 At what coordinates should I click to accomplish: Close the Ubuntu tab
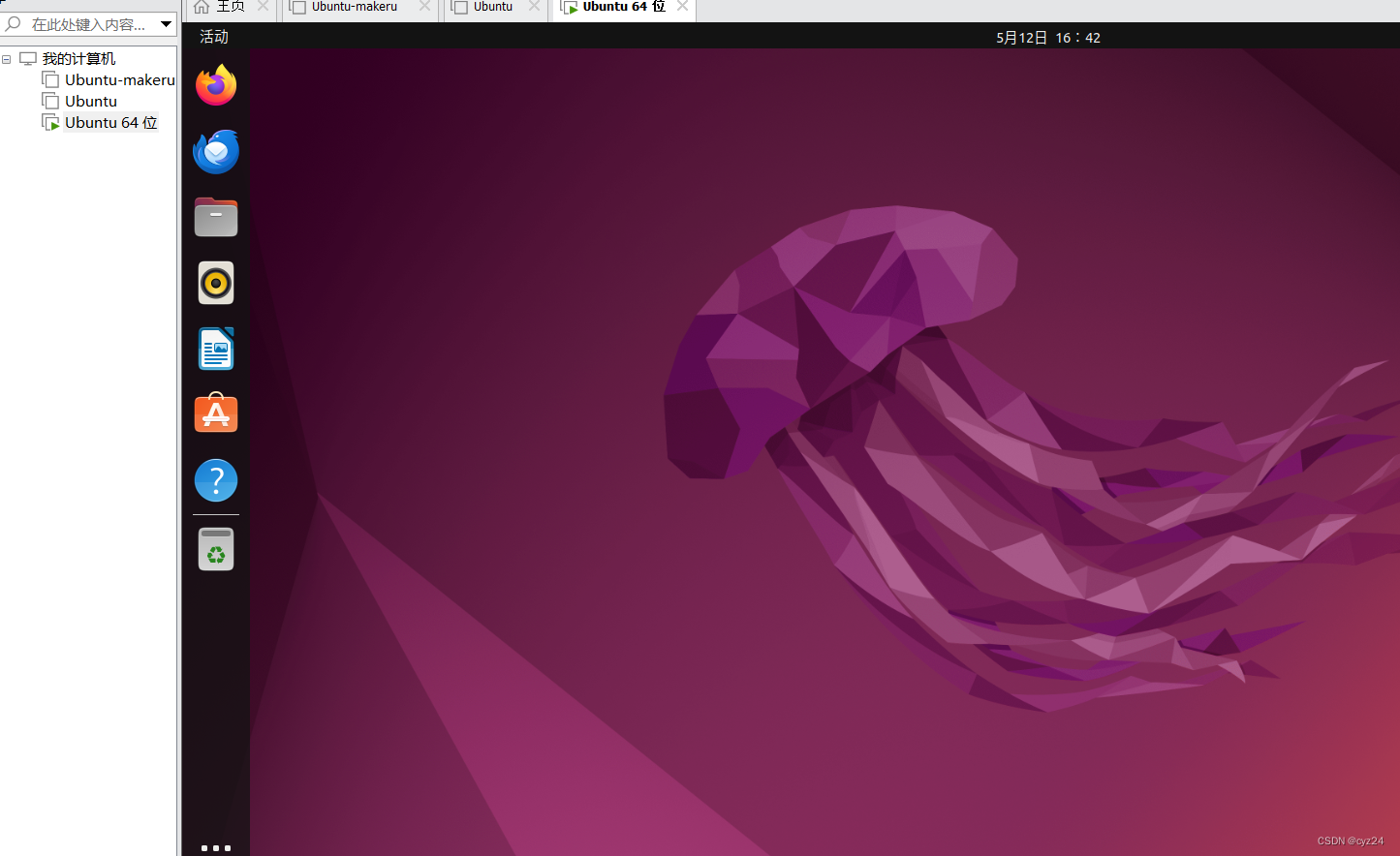pos(534,6)
